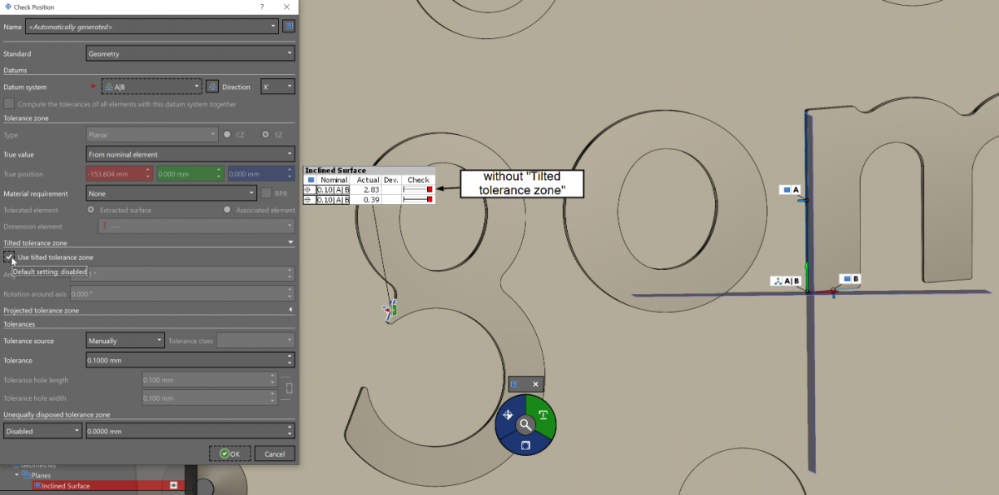This screenshot has width=999, height=495.
Task: Click the Cancel button
Action: 275,453
